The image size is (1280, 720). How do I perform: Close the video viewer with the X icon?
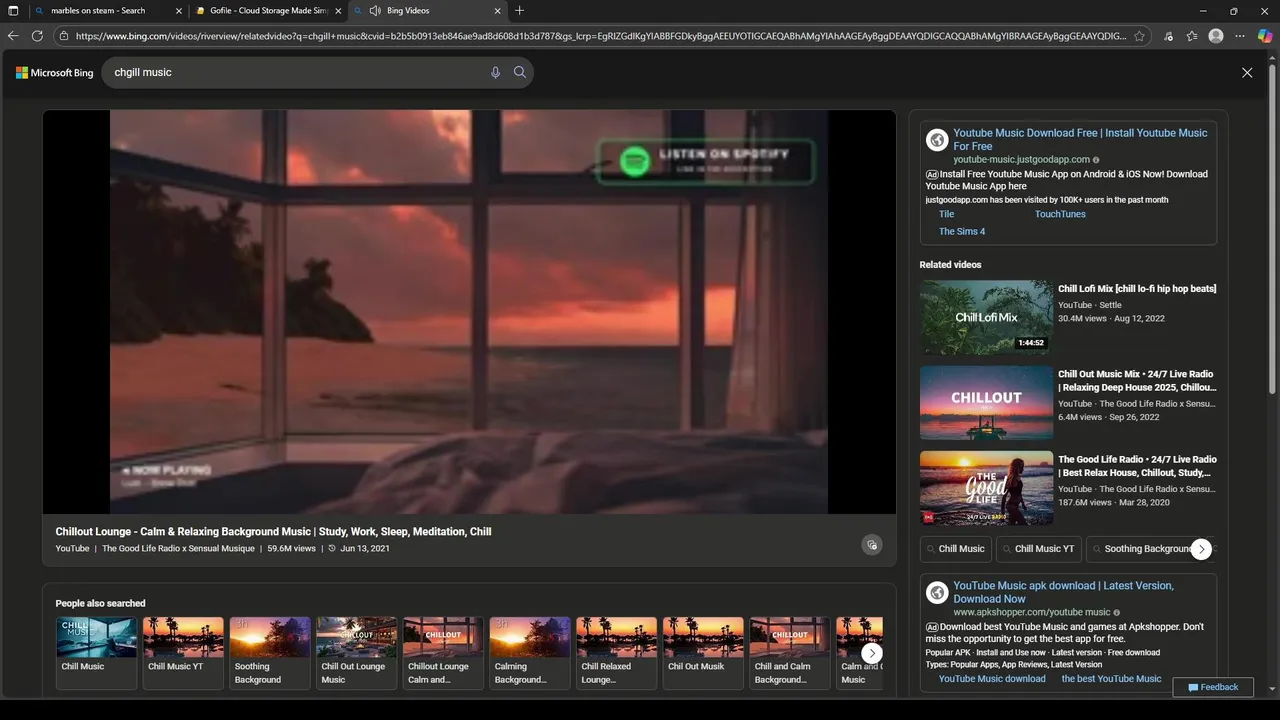click(1247, 73)
